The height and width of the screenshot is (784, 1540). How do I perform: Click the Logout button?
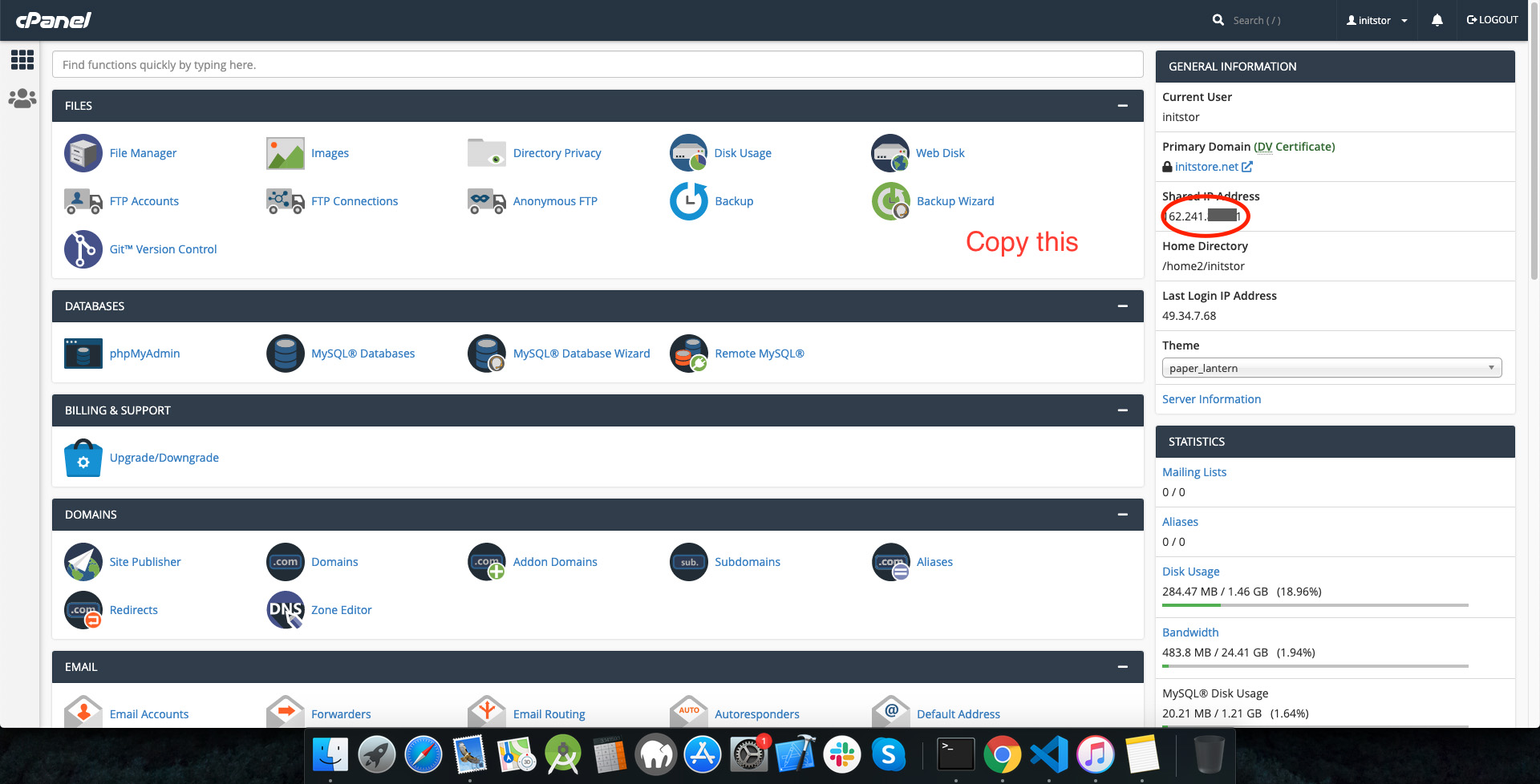point(1492,20)
